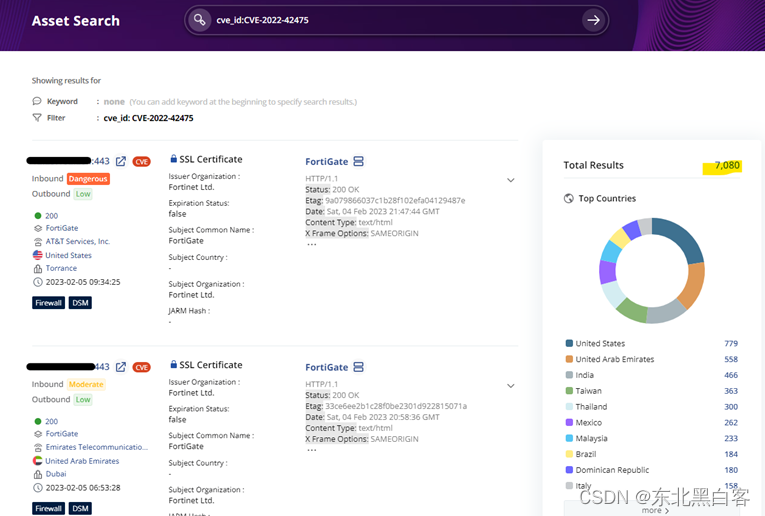Click the United States dark blue swatch
765x516 pixels.
click(569, 343)
